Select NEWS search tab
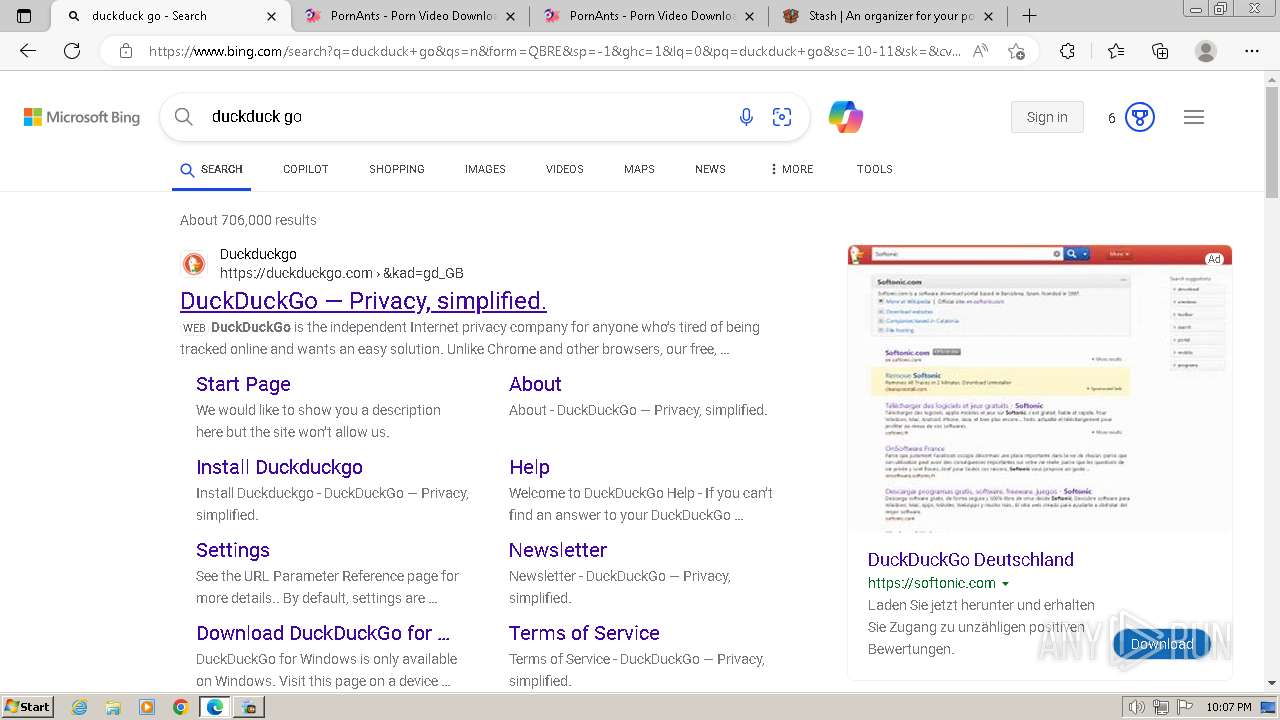Viewport: 1280px width, 720px height. [710, 169]
